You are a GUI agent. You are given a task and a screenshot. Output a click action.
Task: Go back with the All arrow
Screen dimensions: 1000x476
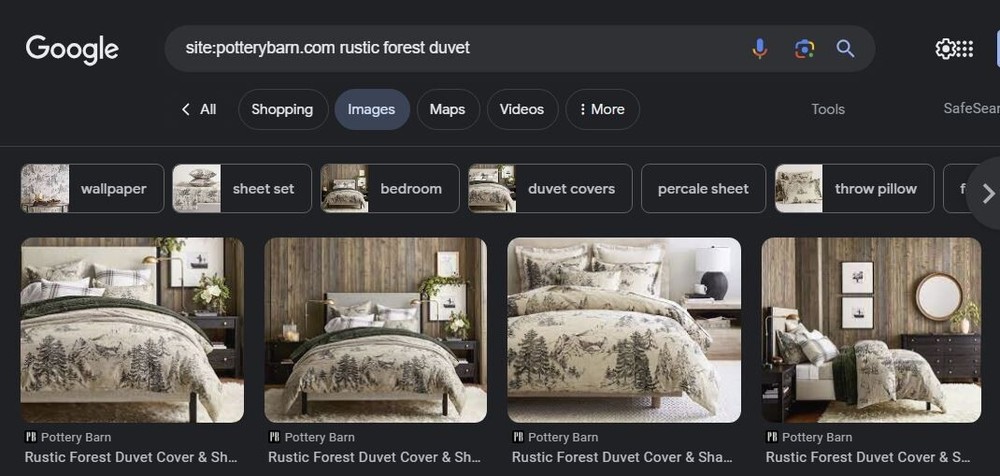(198, 109)
